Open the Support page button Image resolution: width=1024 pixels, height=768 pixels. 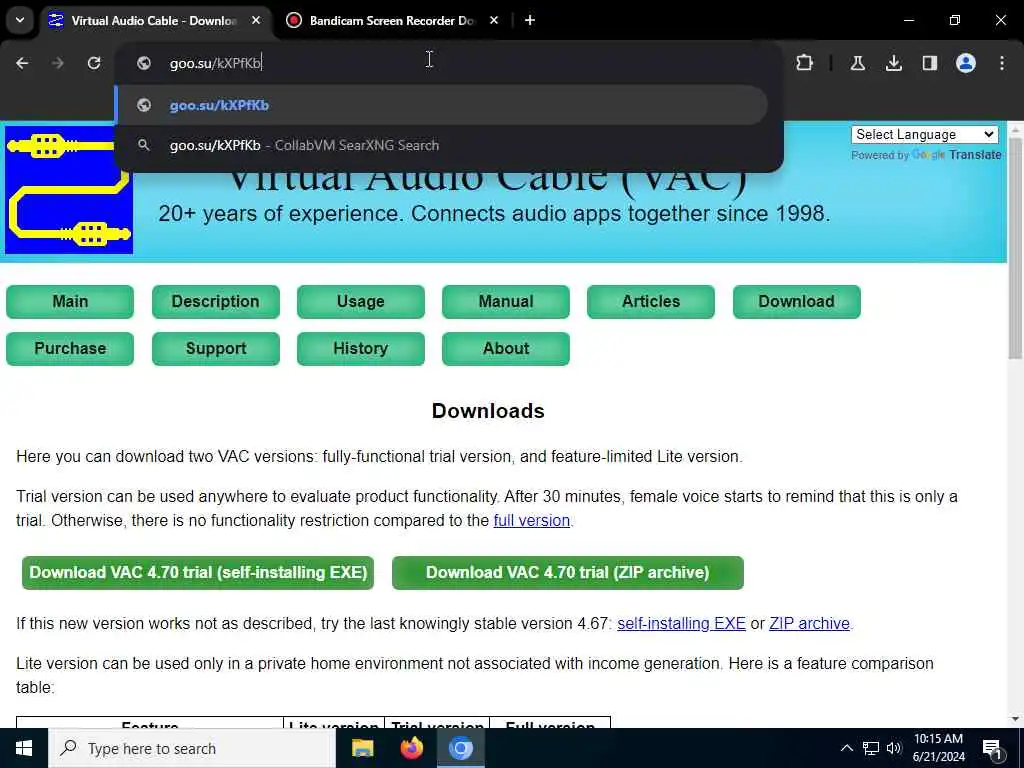[x=216, y=349]
